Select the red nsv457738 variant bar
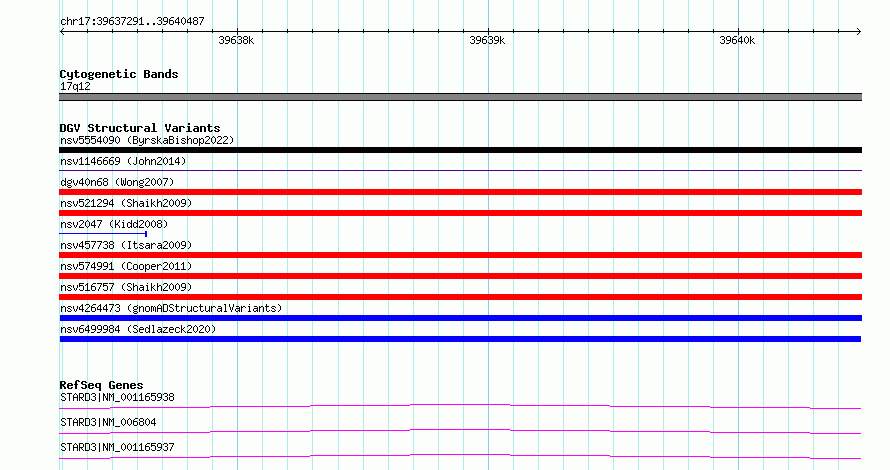Screen dimensions: 890x470 [x=460, y=255]
